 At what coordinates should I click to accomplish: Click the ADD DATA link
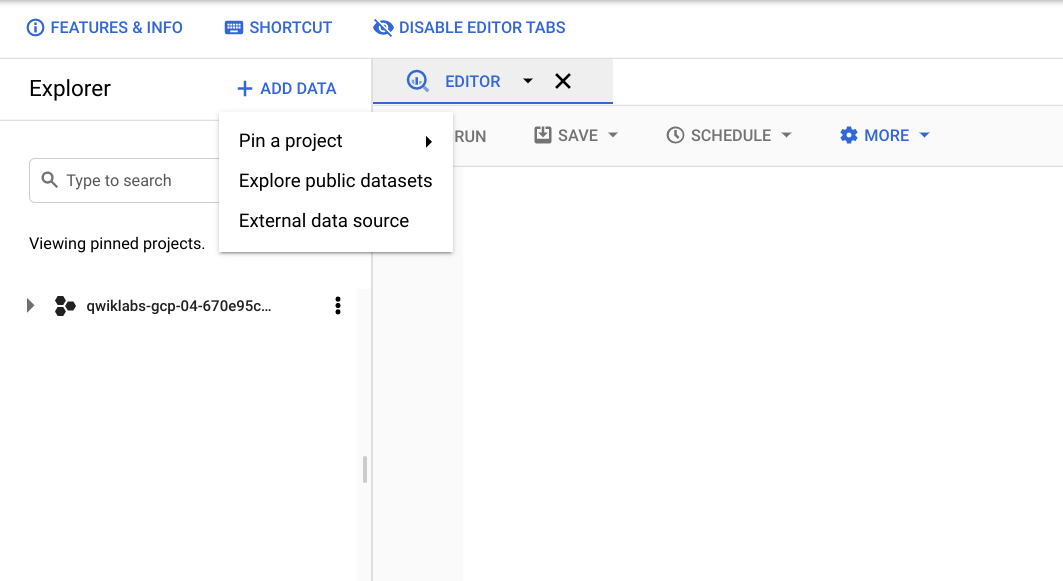coord(286,88)
